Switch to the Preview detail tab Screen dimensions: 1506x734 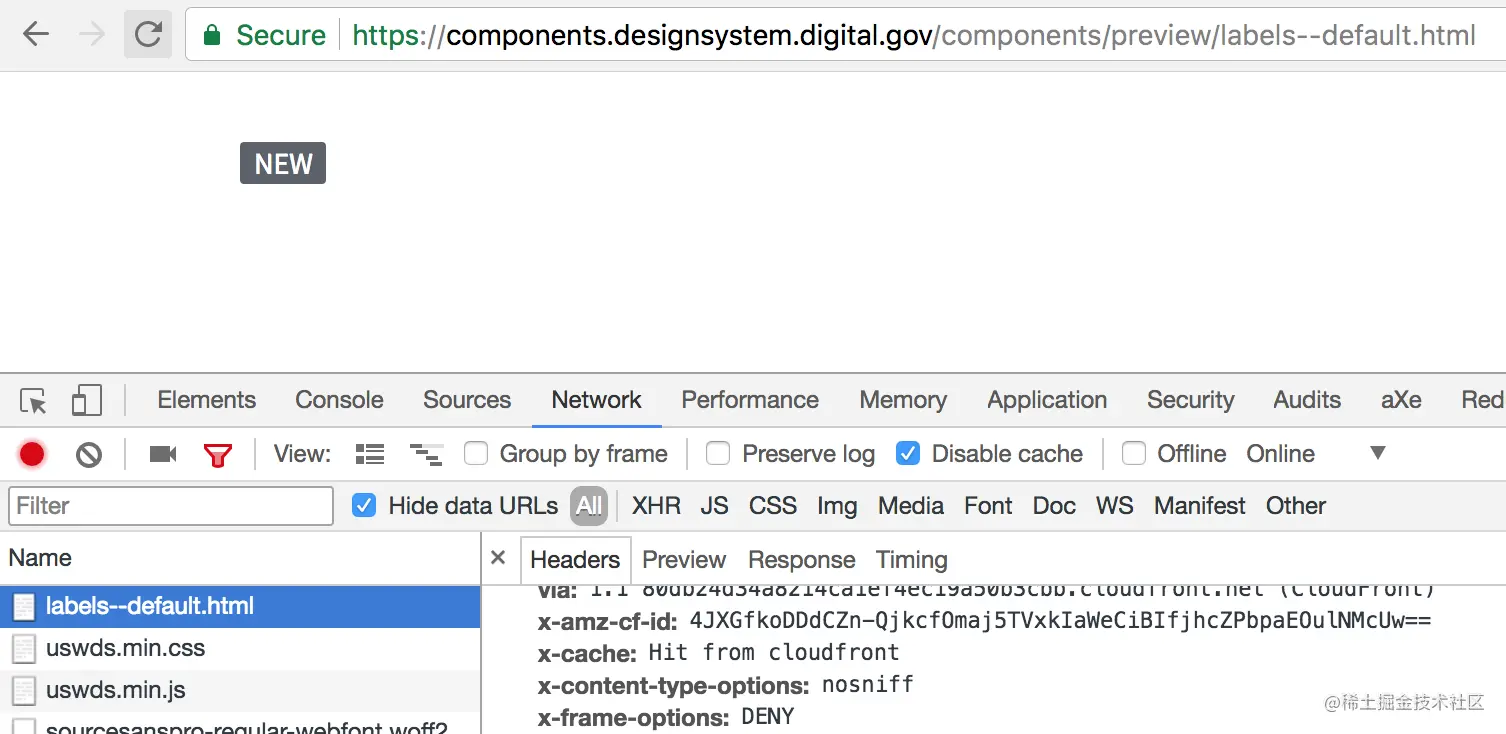pos(684,560)
